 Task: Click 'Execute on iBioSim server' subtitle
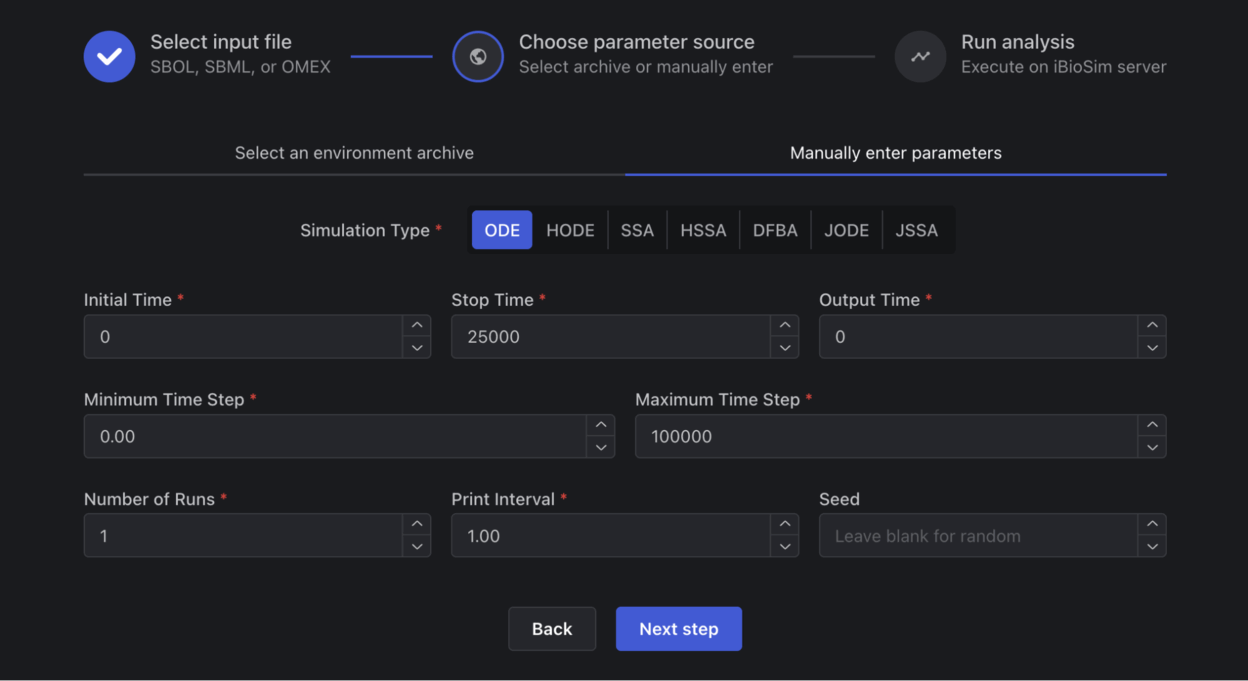pyautogui.click(x=1064, y=67)
